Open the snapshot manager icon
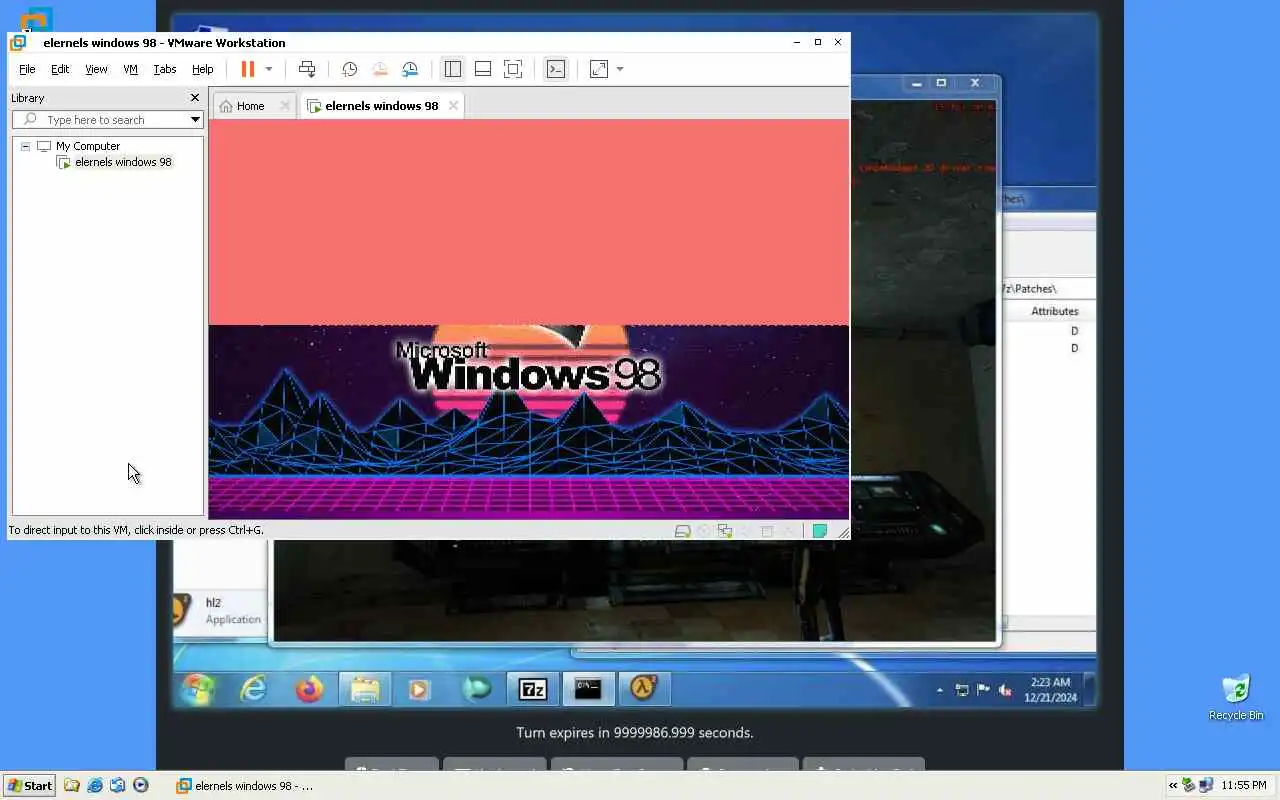Image resolution: width=1280 pixels, height=800 pixels. 410,69
